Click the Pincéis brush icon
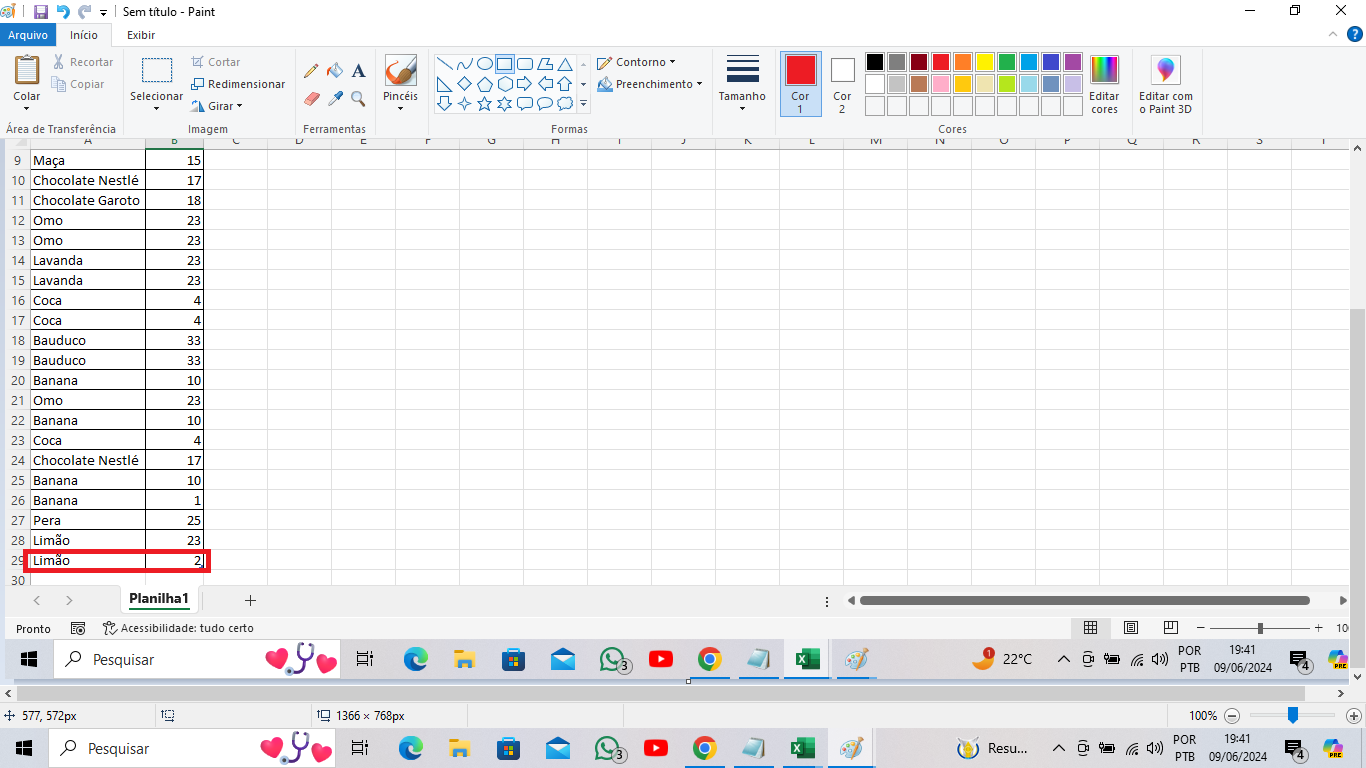This screenshot has height=768, width=1366. click(400, 71)
